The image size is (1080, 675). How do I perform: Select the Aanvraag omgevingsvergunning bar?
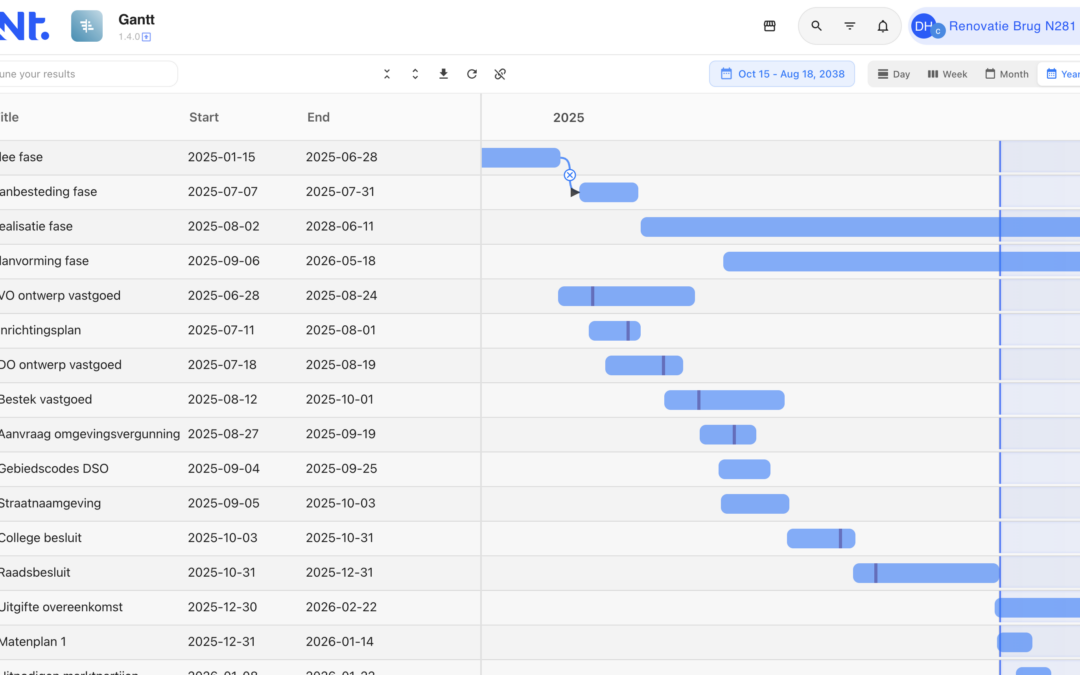tap(728, 435)
